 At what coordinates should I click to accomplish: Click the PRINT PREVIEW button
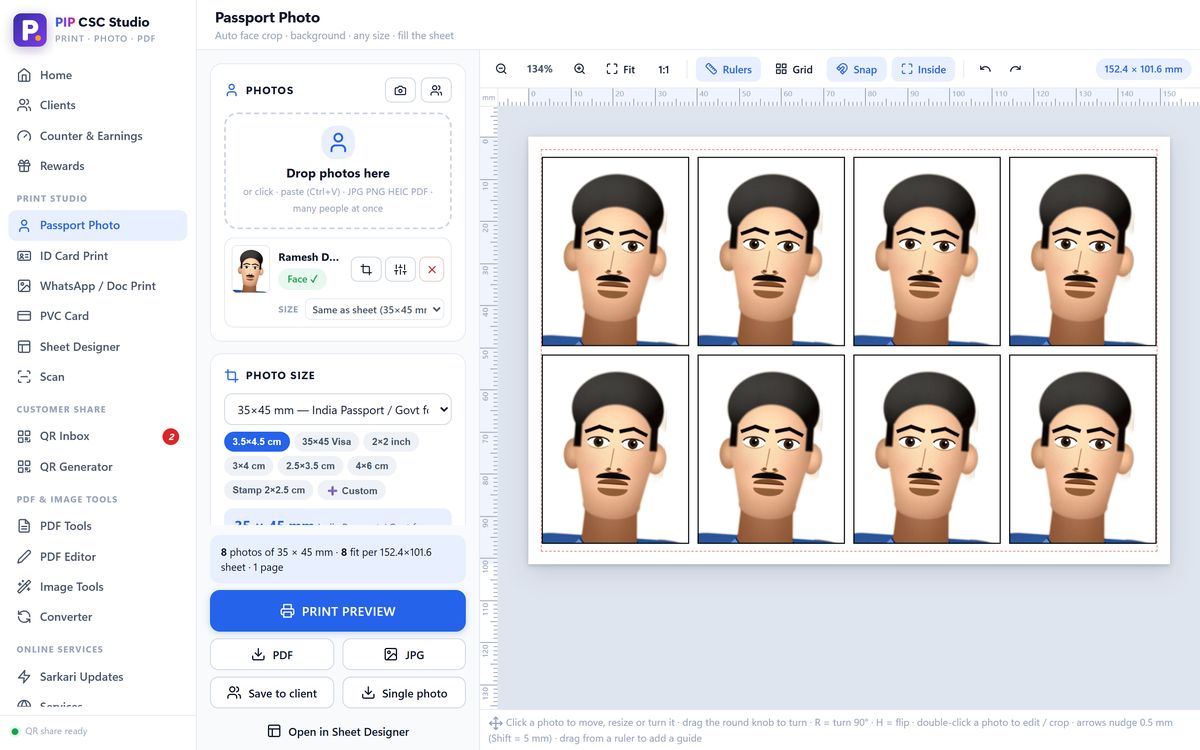click(x=338, y=611)
